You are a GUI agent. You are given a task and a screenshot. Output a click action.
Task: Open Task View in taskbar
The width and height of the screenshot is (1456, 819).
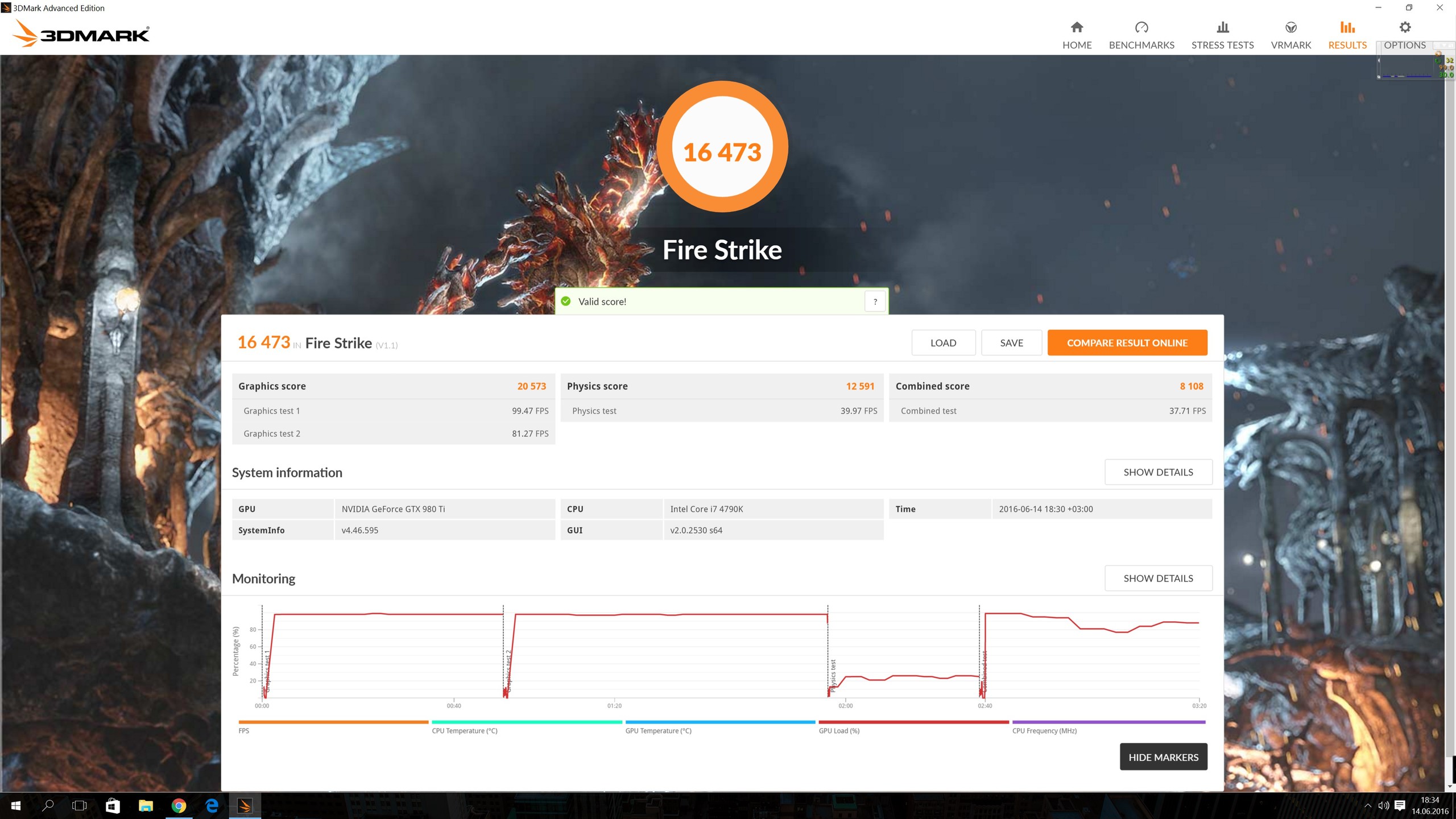[x=80, y=805]
